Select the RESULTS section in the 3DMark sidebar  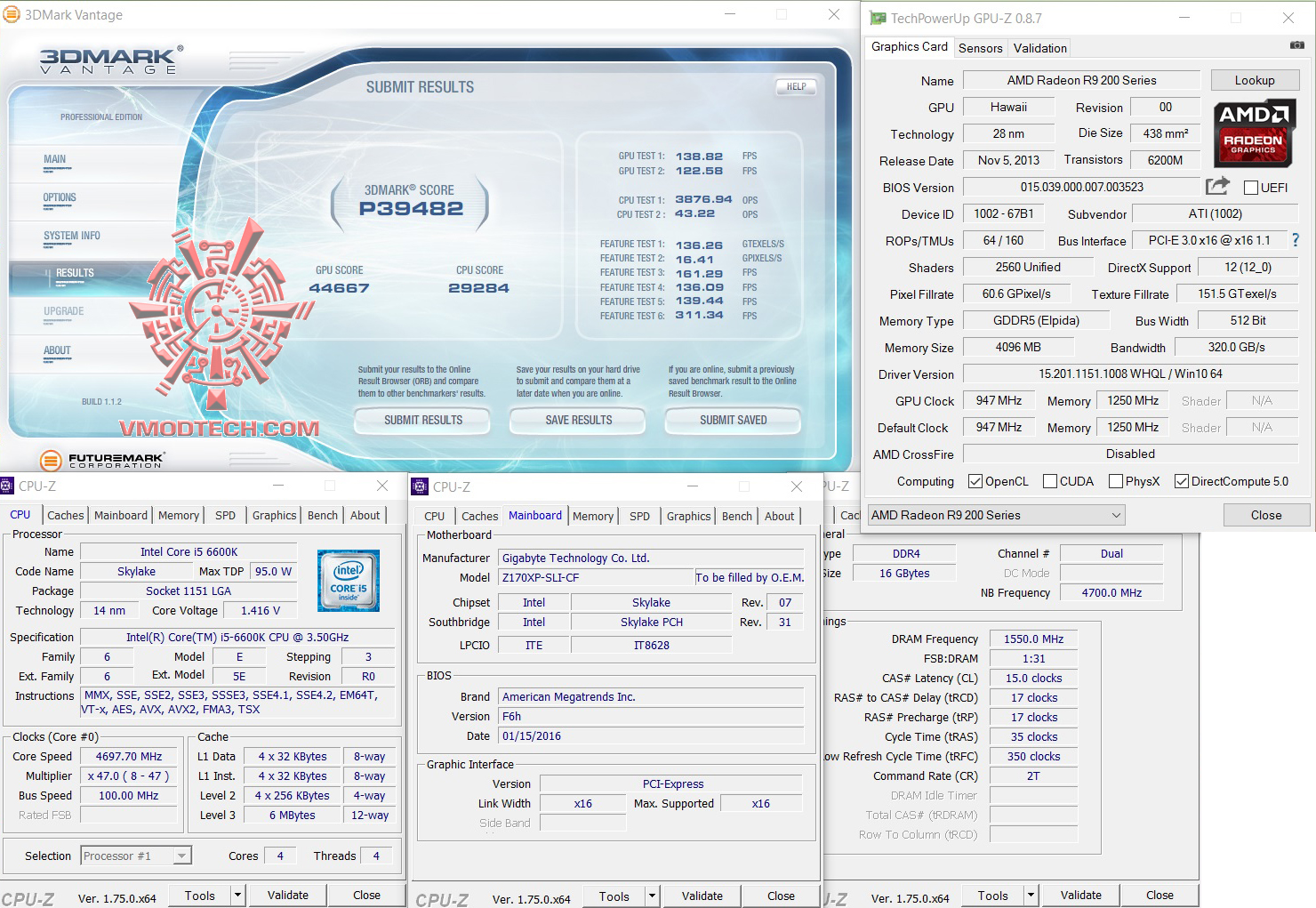[x=75, y=273]
